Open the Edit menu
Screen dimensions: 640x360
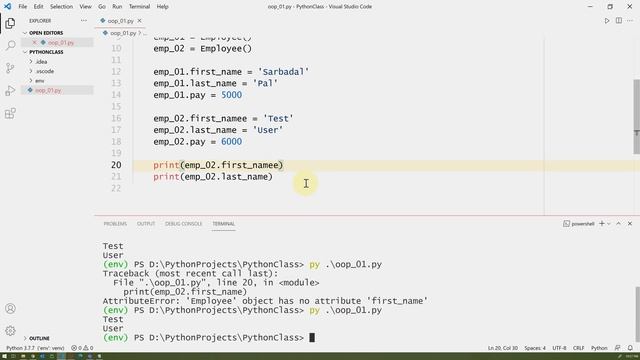click(x=38, y=7)
